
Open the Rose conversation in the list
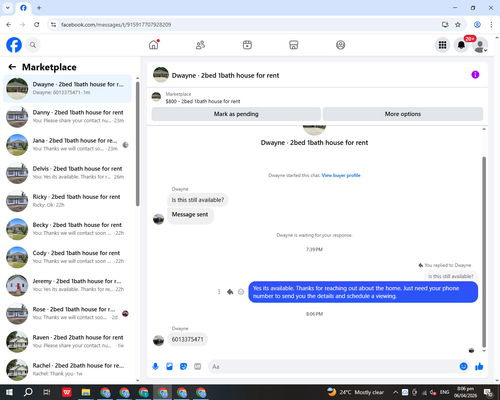tap(67, 313)
